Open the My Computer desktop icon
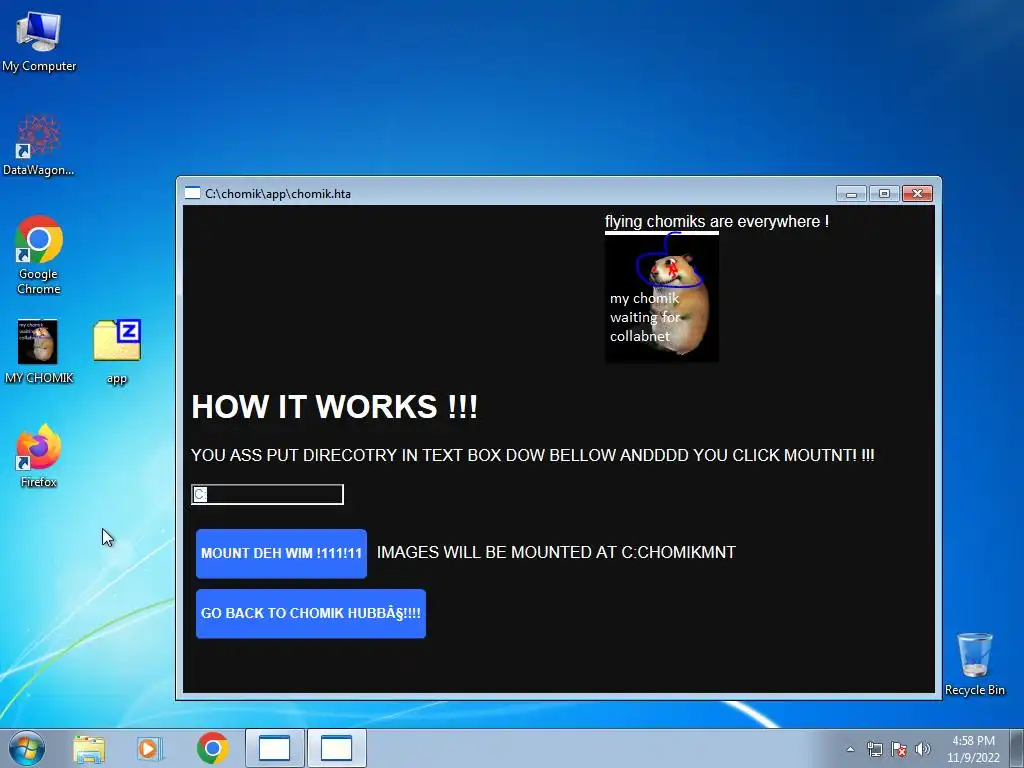Viewport: 1024px width, 768px height. (39, 40)
